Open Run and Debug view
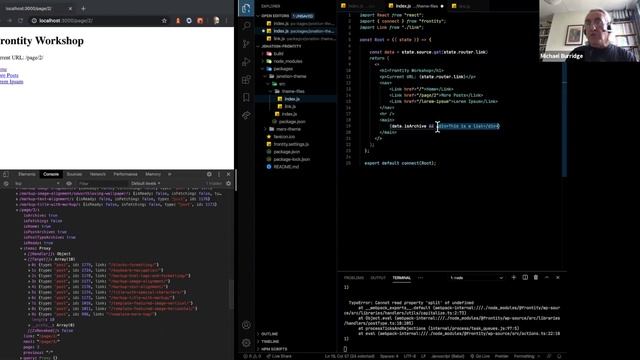 tap(246, 62)
